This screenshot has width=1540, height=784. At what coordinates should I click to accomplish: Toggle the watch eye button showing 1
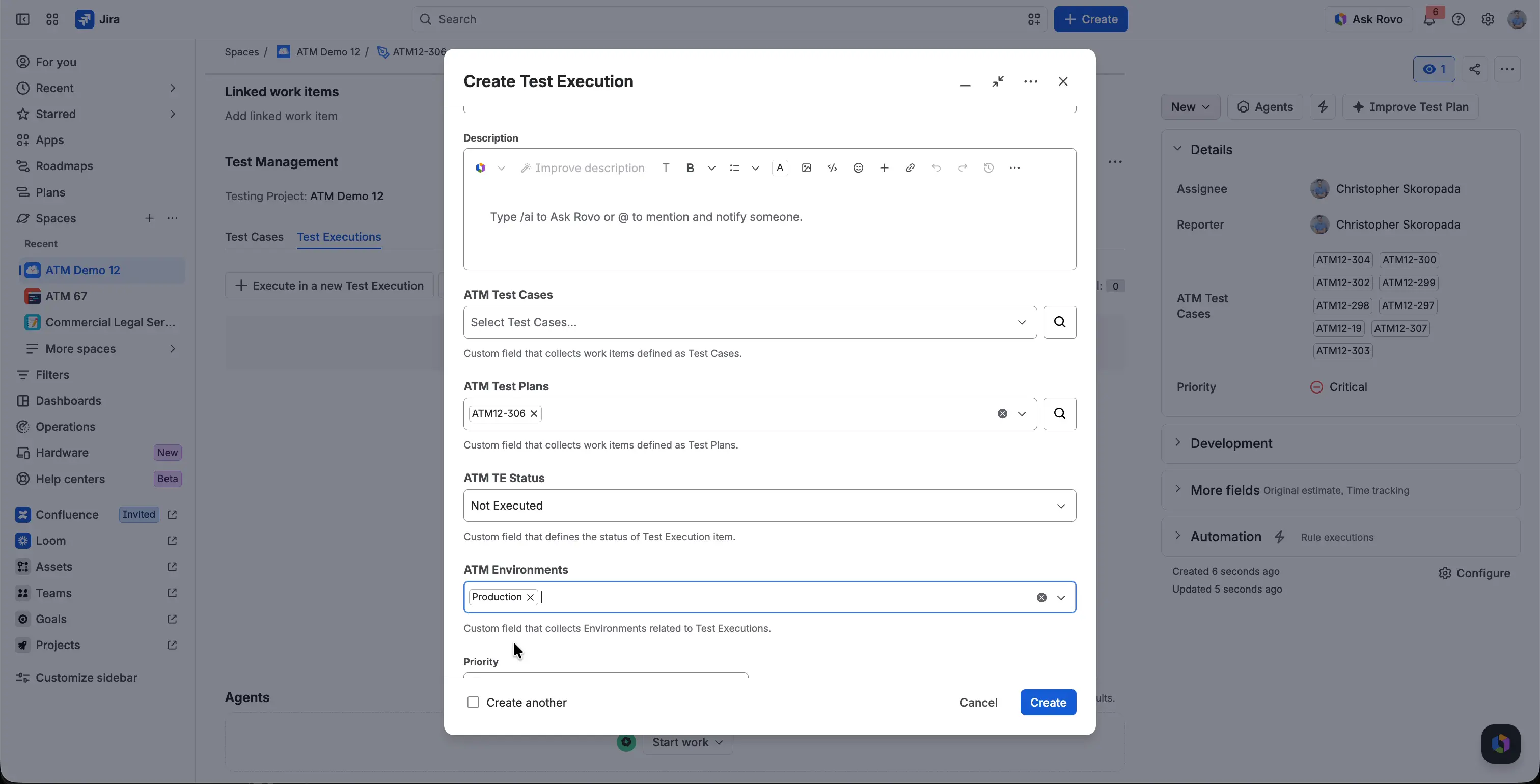pyautogui.click(x=1434, y=69)
